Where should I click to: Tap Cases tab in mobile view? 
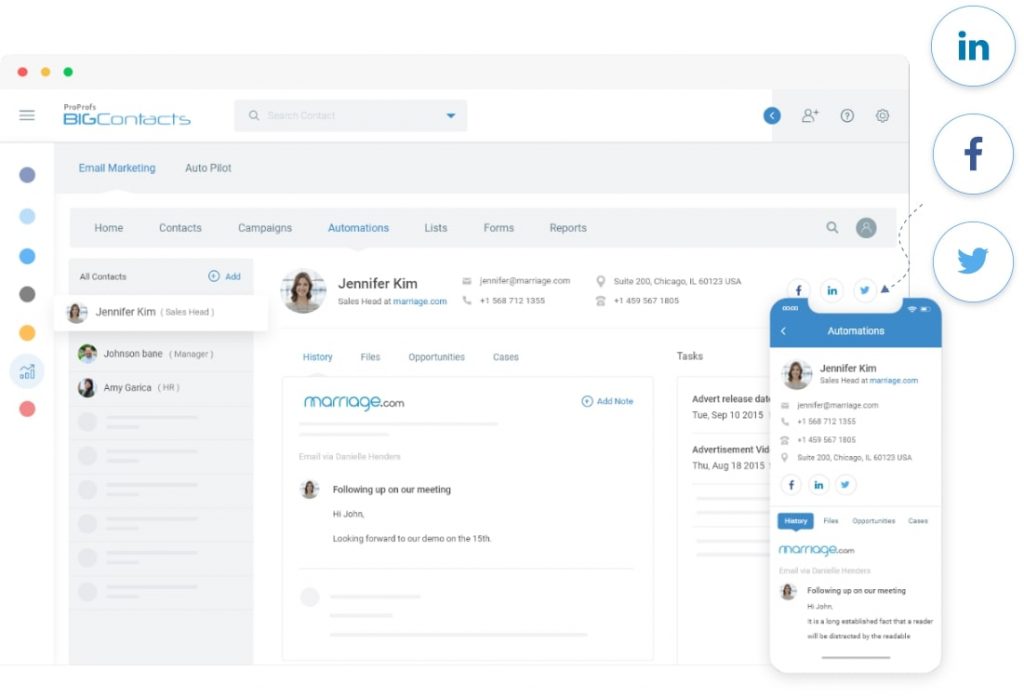(x=918, y=521)
